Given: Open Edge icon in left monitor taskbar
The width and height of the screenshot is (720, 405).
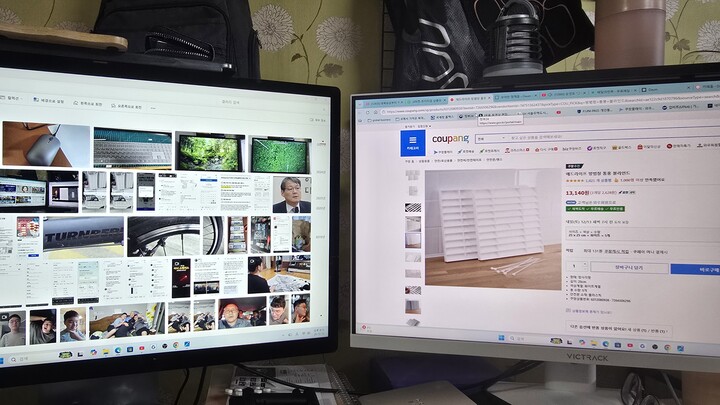Looking at the screenshot, I should click(118, 350).
